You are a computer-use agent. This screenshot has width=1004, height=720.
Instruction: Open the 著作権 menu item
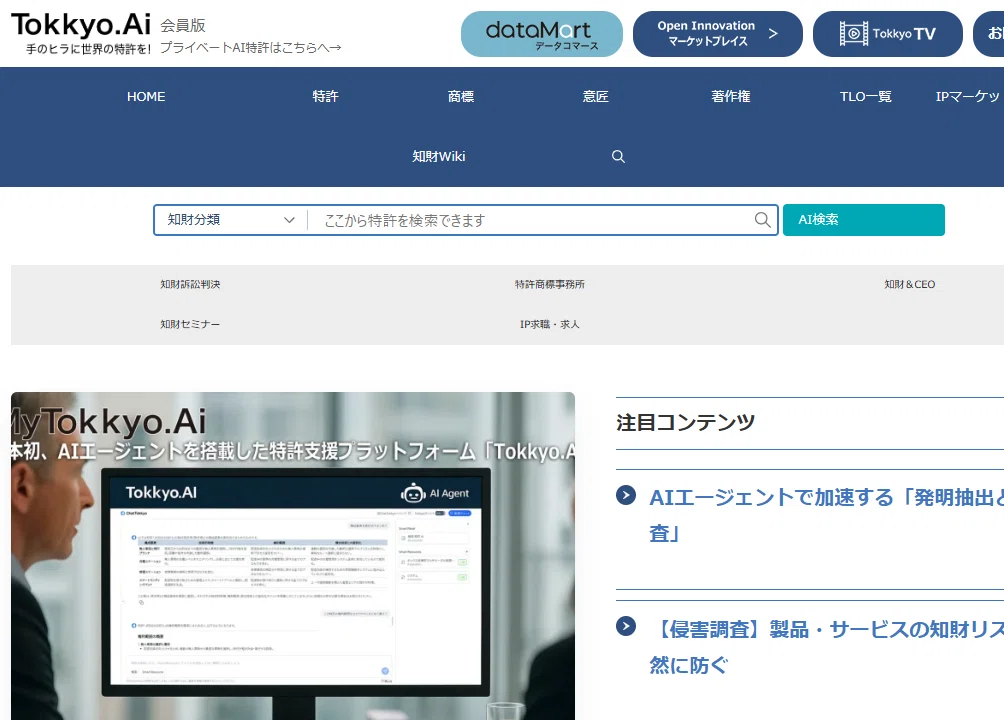pos(731,97)
